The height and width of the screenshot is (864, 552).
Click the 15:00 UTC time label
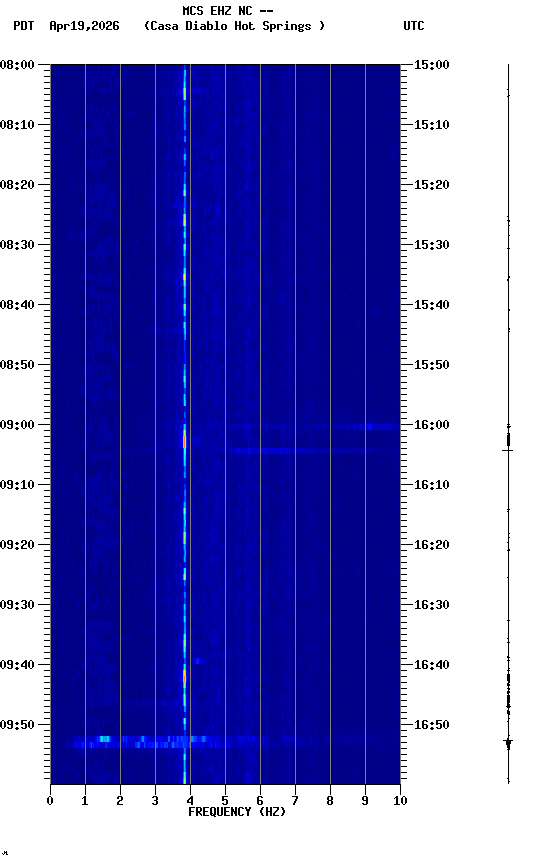pyautogui.click(x=432, y=65)
